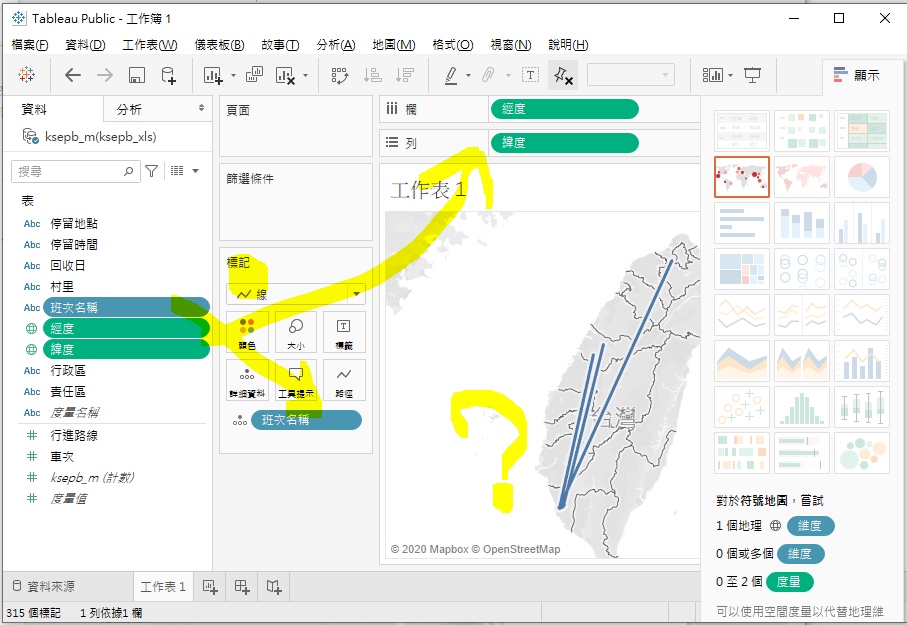Viewport: 907px width, 625px height.
Task: Select the 行政區 field
Action: pos(68,370)
